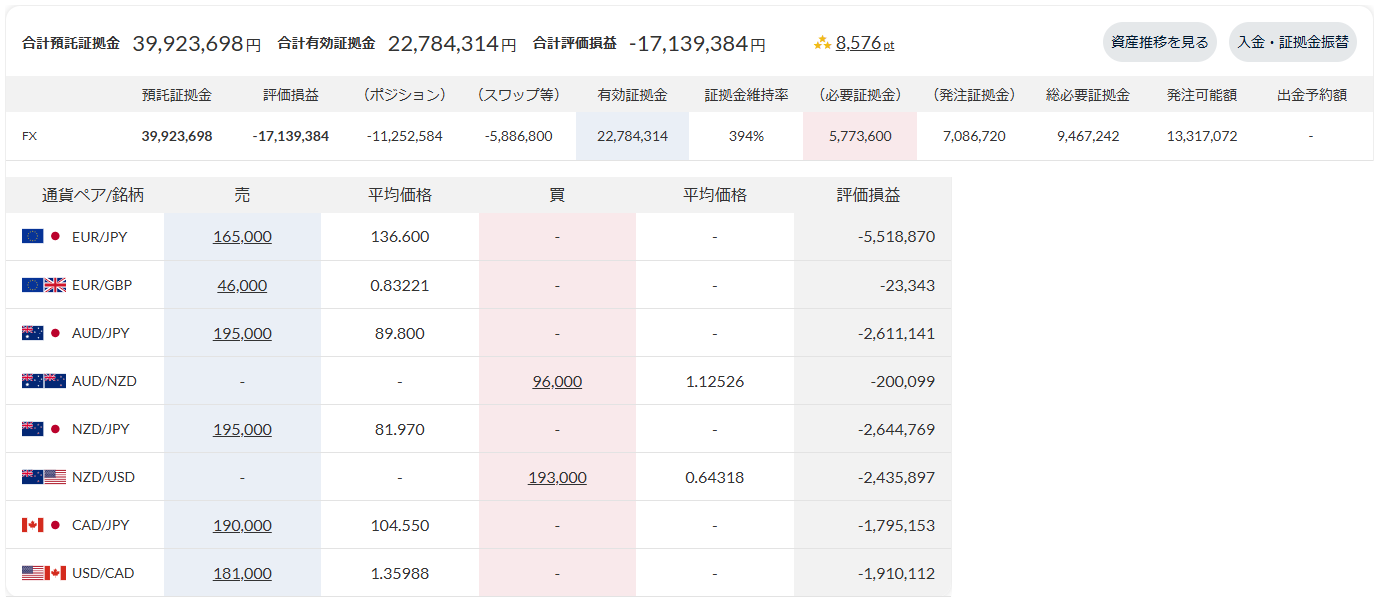Click the NZD/USD flag pair icon
The width and height of the screenshot is (1379, 602).
(43, 477)
